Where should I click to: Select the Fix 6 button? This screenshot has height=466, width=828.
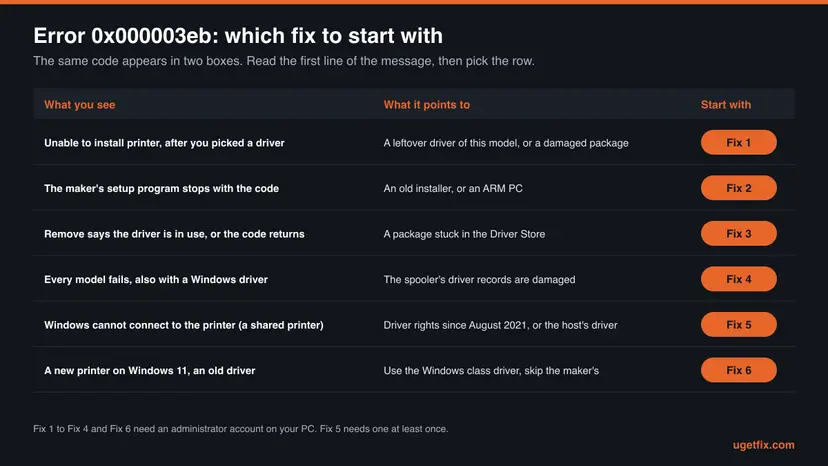pyautogui.click(x=738, y=370)
